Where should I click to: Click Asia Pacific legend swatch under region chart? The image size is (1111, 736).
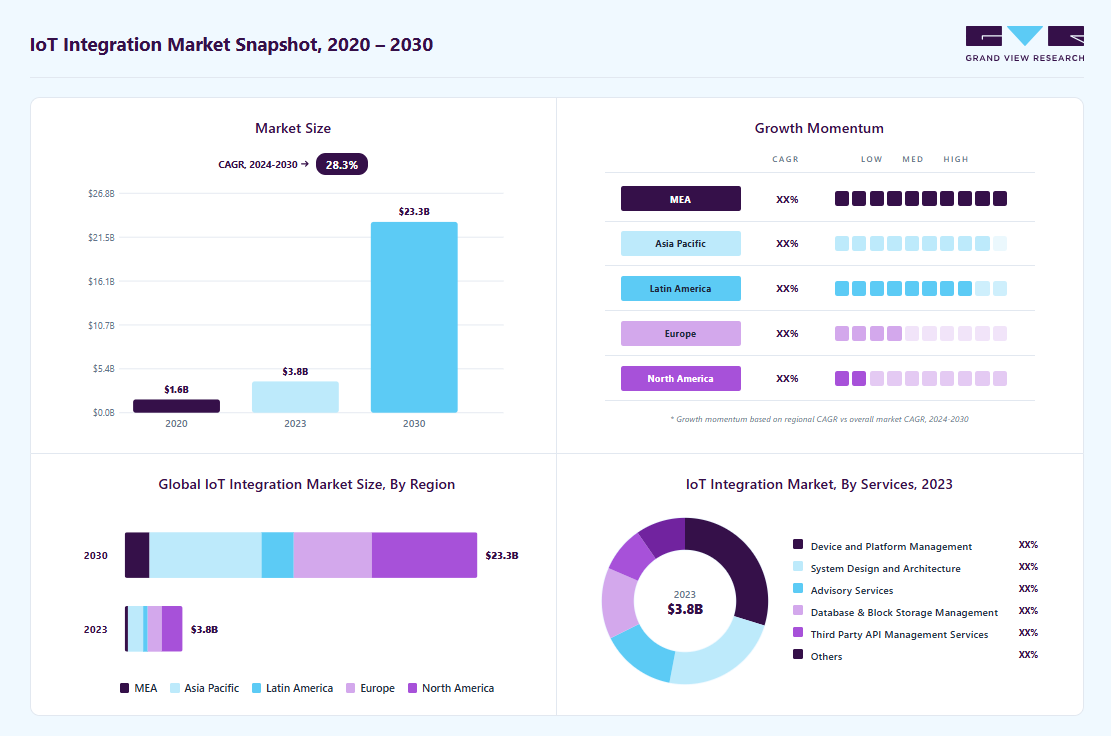(175, 688)
